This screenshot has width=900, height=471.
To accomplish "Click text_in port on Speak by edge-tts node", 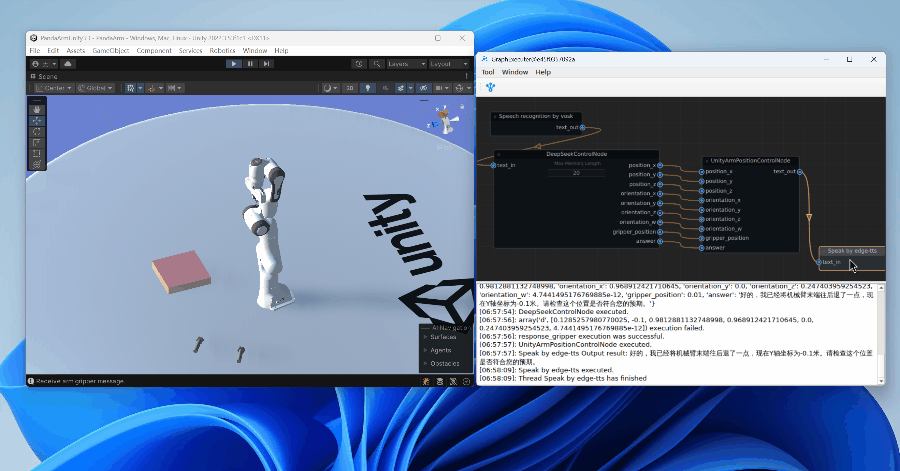I will point(819,262).
